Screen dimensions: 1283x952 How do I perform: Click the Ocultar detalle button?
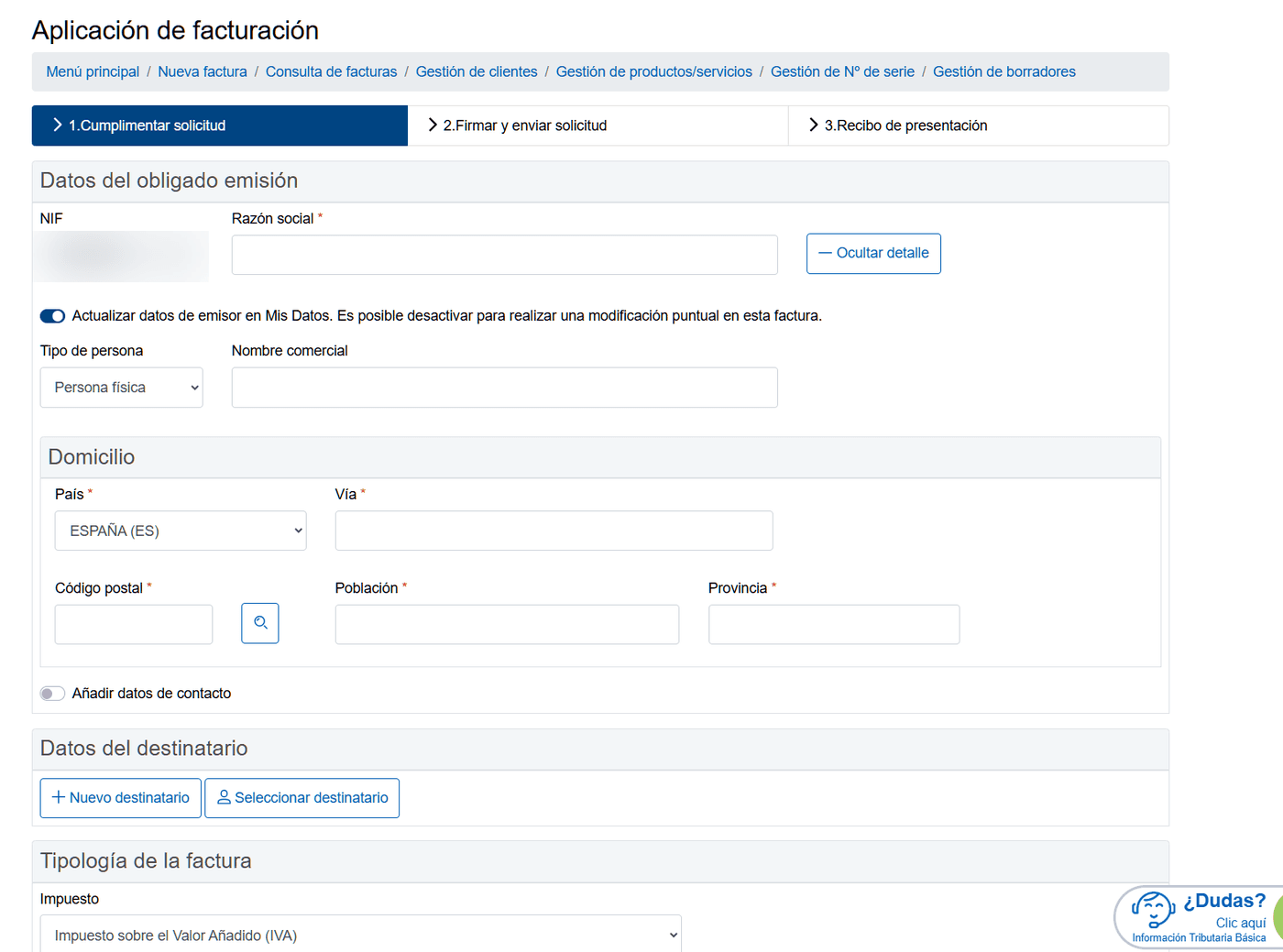(x=873, y=254)
